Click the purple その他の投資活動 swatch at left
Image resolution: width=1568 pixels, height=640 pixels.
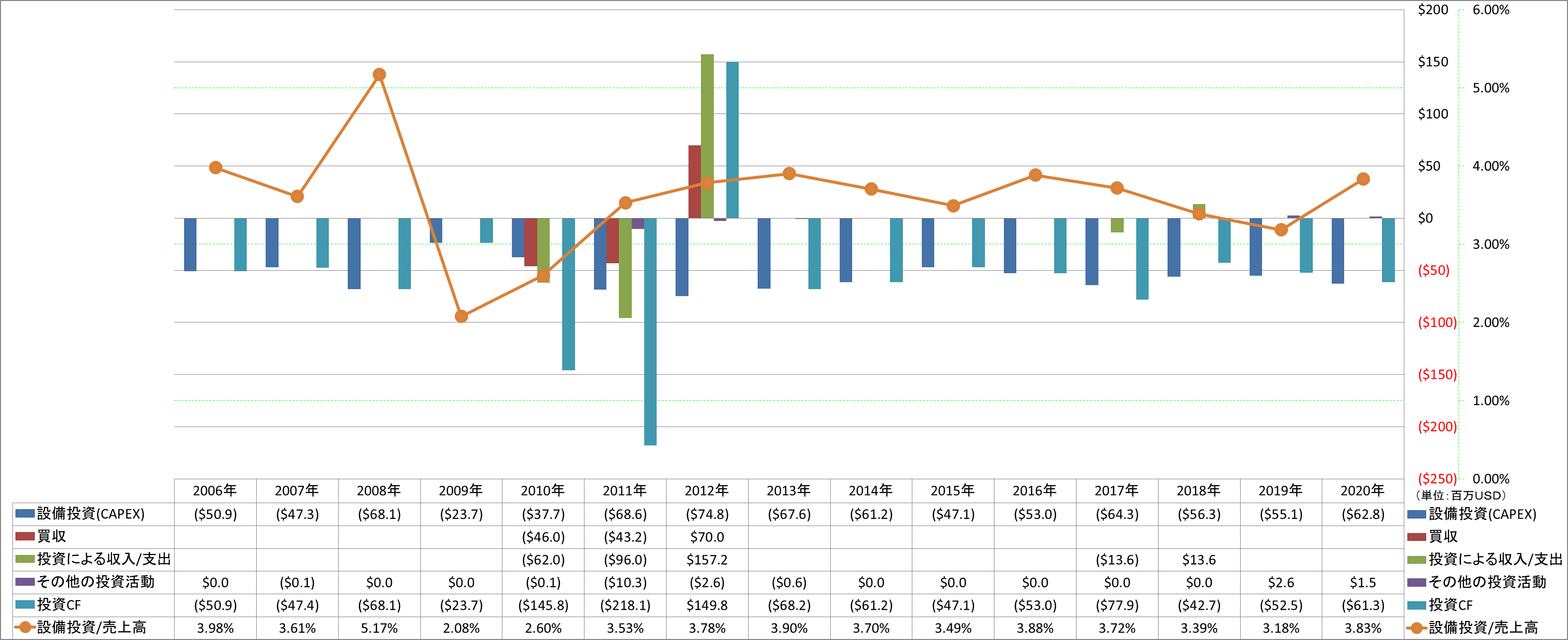(x=25, y=582)
